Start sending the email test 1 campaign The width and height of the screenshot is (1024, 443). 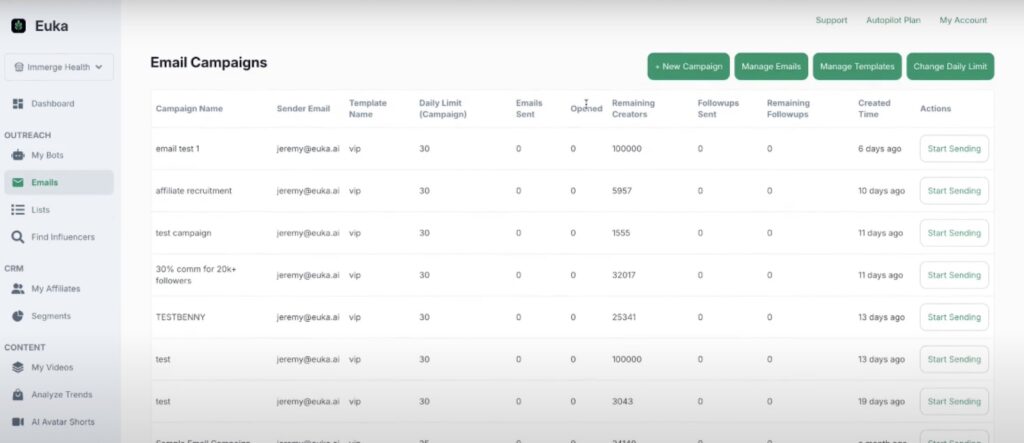click(954, 149)
